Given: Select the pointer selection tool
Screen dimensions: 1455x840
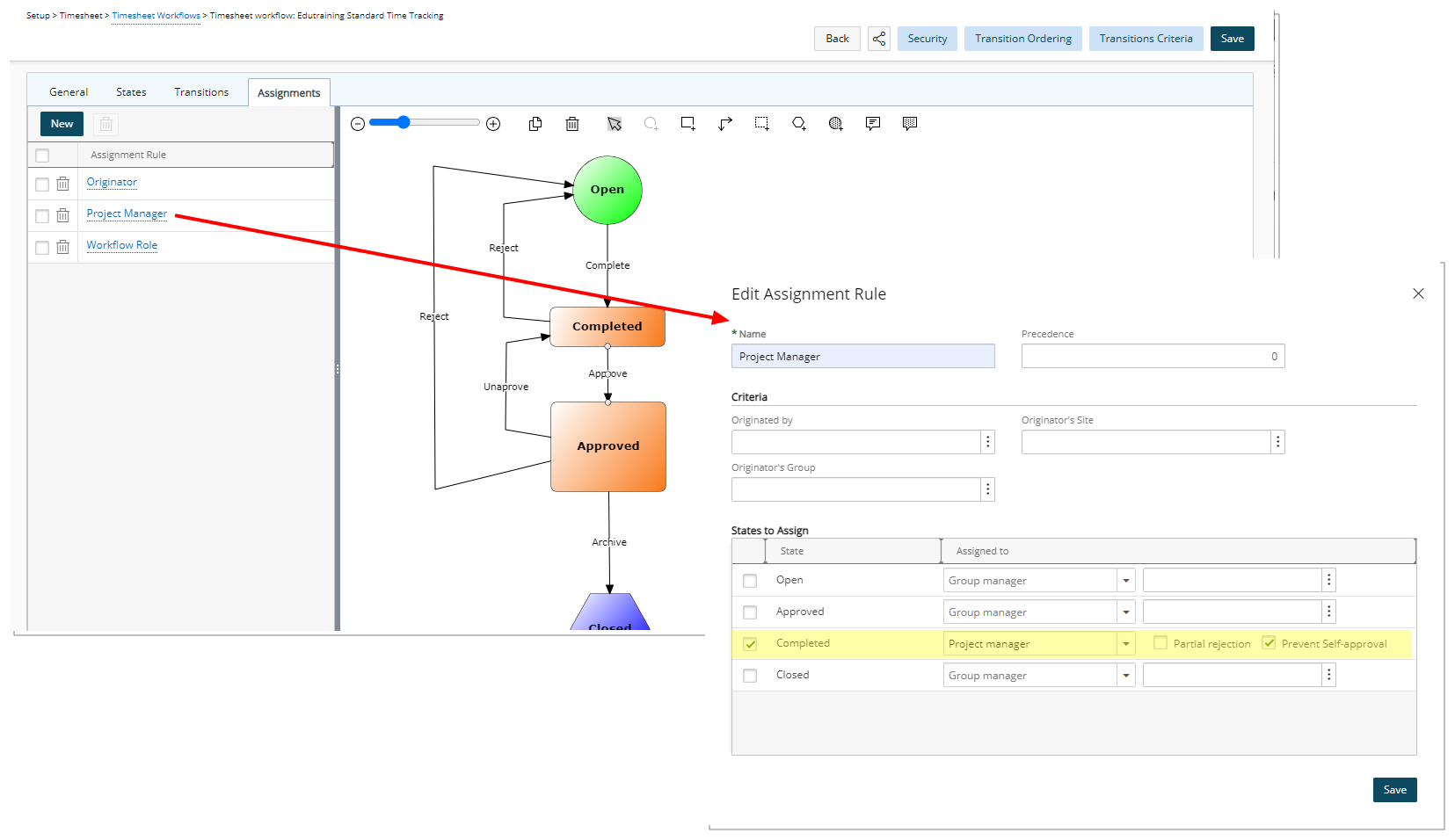Looking at the screenshot, I should 615,124.
